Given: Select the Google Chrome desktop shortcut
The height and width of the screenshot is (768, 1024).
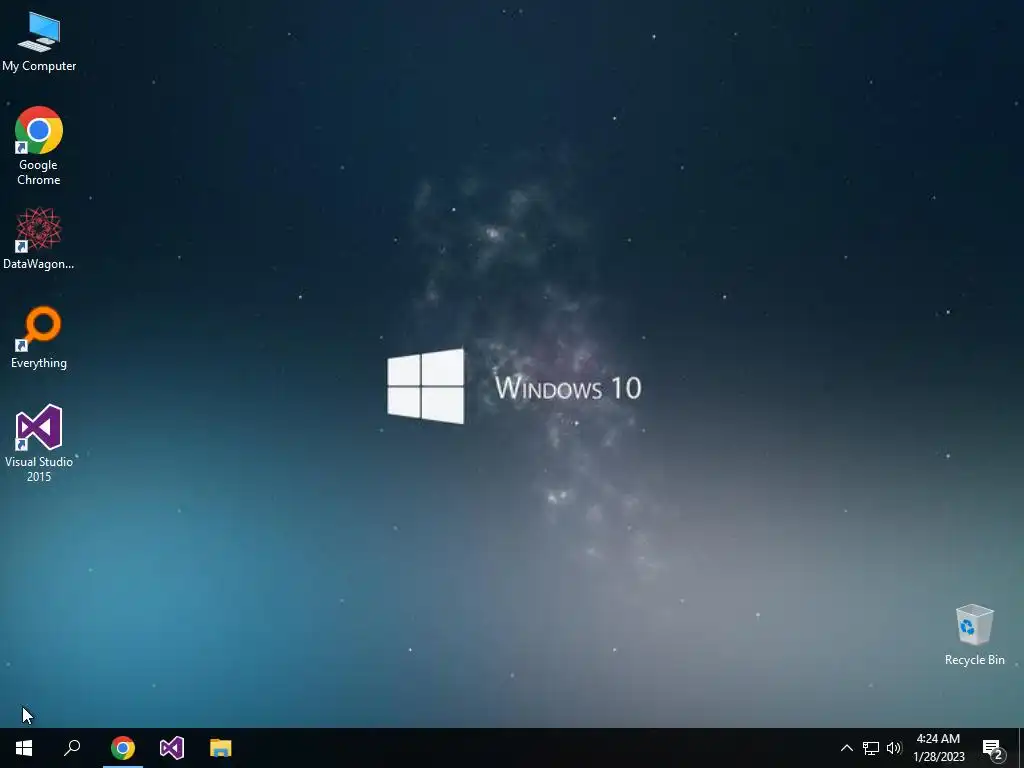Looking at the screenshot, I should (x=39, y=146).
